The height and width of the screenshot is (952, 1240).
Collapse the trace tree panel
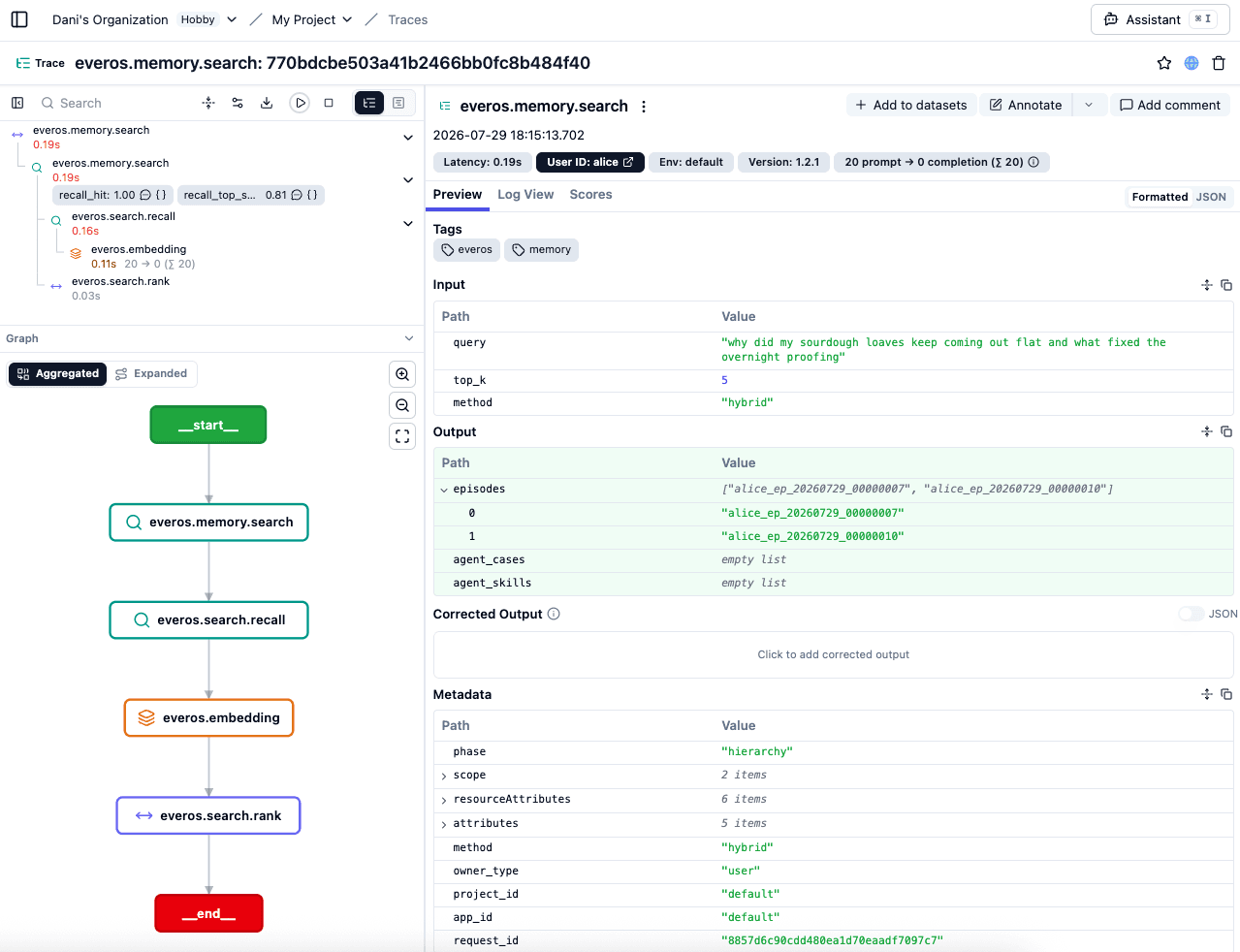17,103
